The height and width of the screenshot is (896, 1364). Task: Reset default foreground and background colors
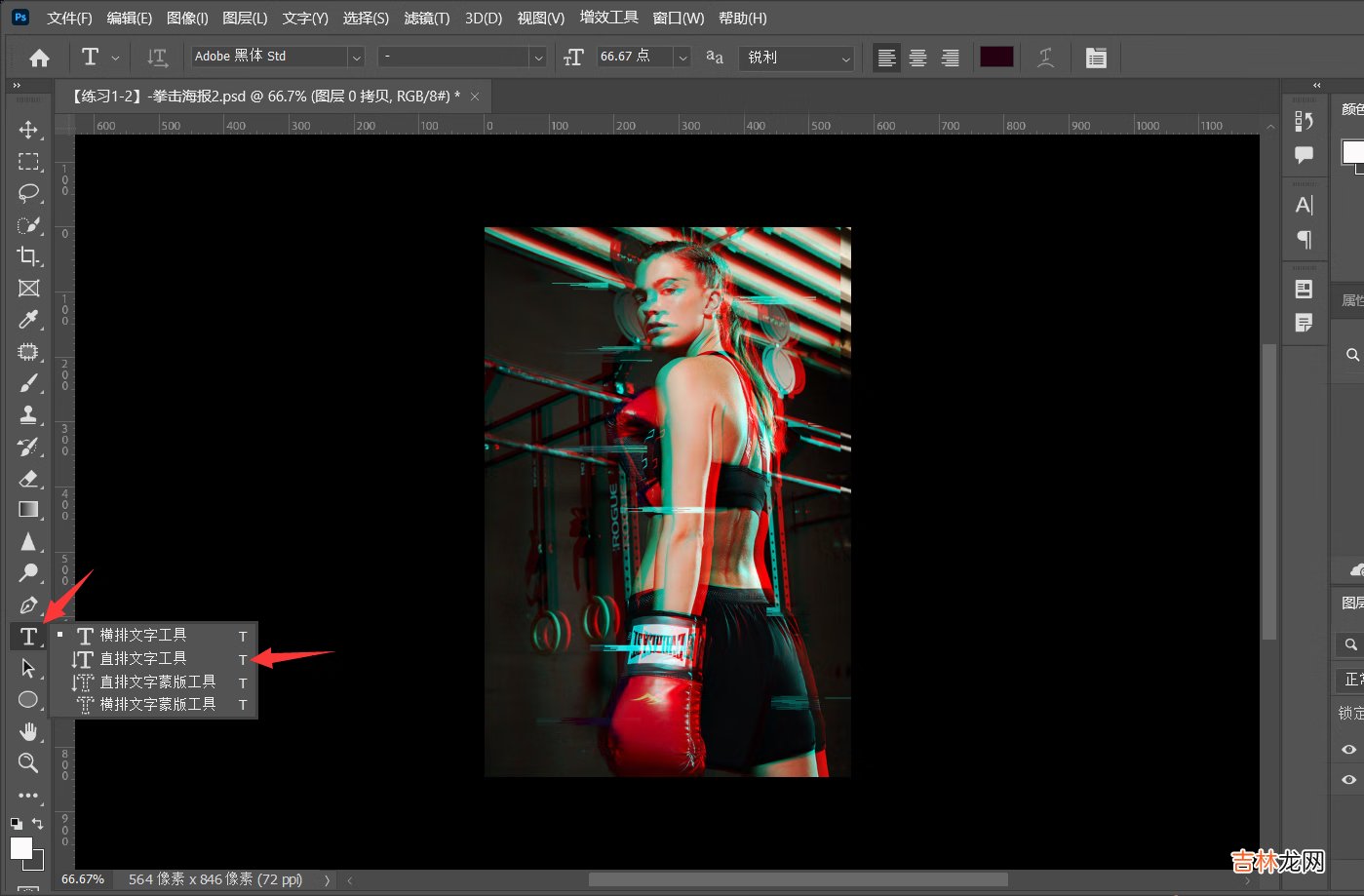(16, 824)
